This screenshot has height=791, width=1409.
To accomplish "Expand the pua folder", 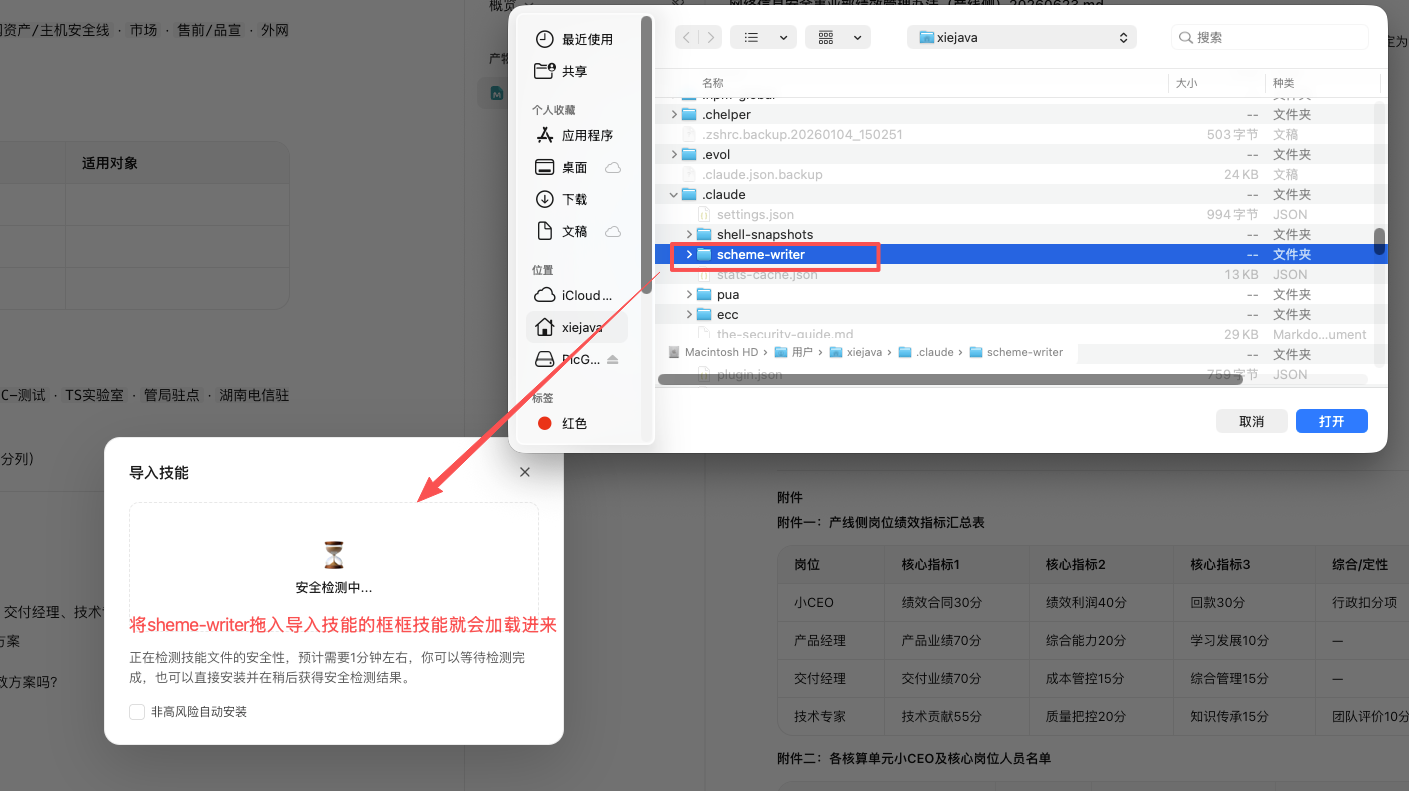I will click(x=689, y=295).
